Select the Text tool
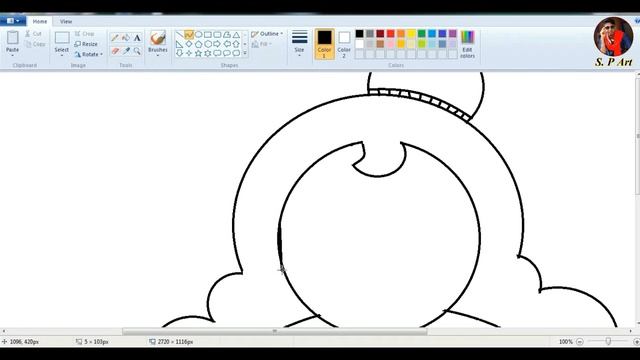The width and height of the screenshot is (640, 360). point(137,38)
